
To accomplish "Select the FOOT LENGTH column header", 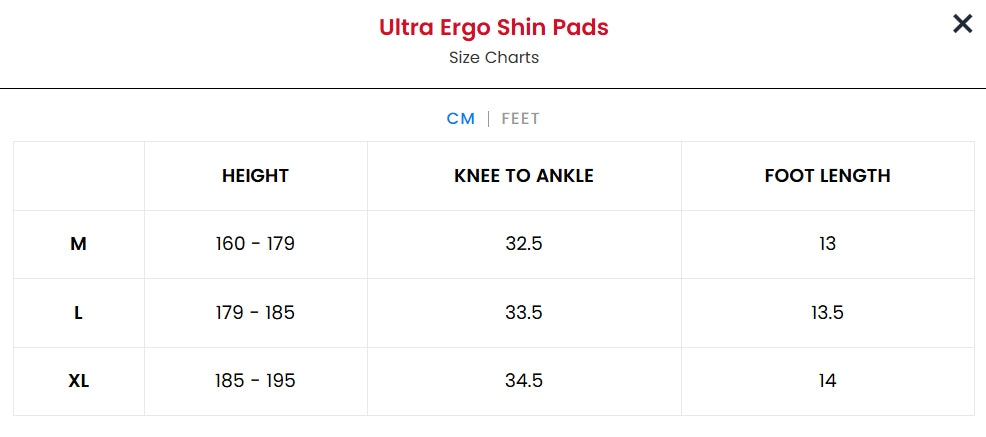I will tap(827, 176).
